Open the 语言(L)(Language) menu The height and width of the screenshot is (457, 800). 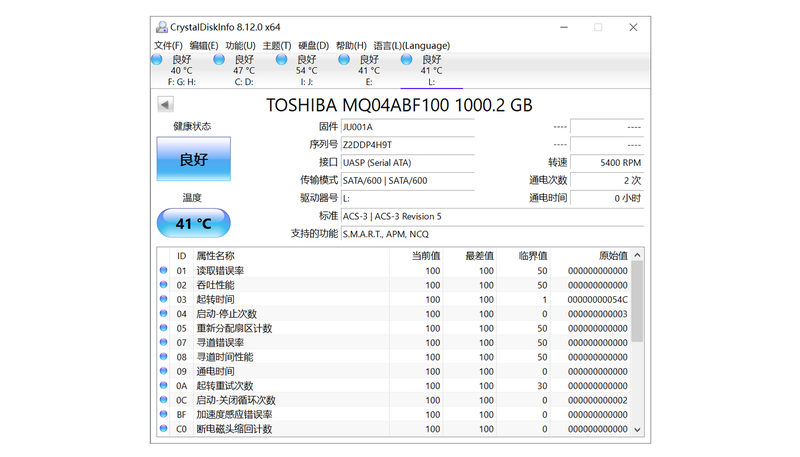[x=412, y=45]
